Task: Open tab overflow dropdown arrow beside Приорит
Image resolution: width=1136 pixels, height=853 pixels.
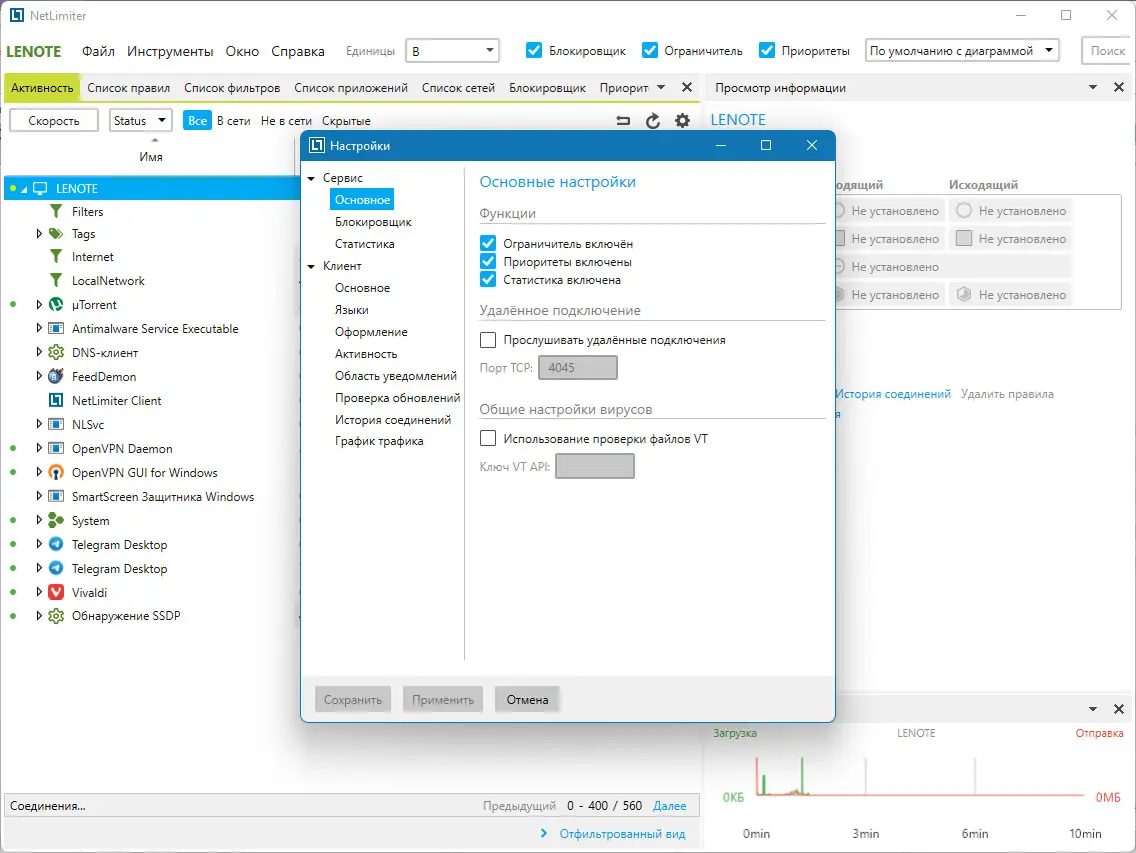Action: pyautogui.click(x=661, y=88)
